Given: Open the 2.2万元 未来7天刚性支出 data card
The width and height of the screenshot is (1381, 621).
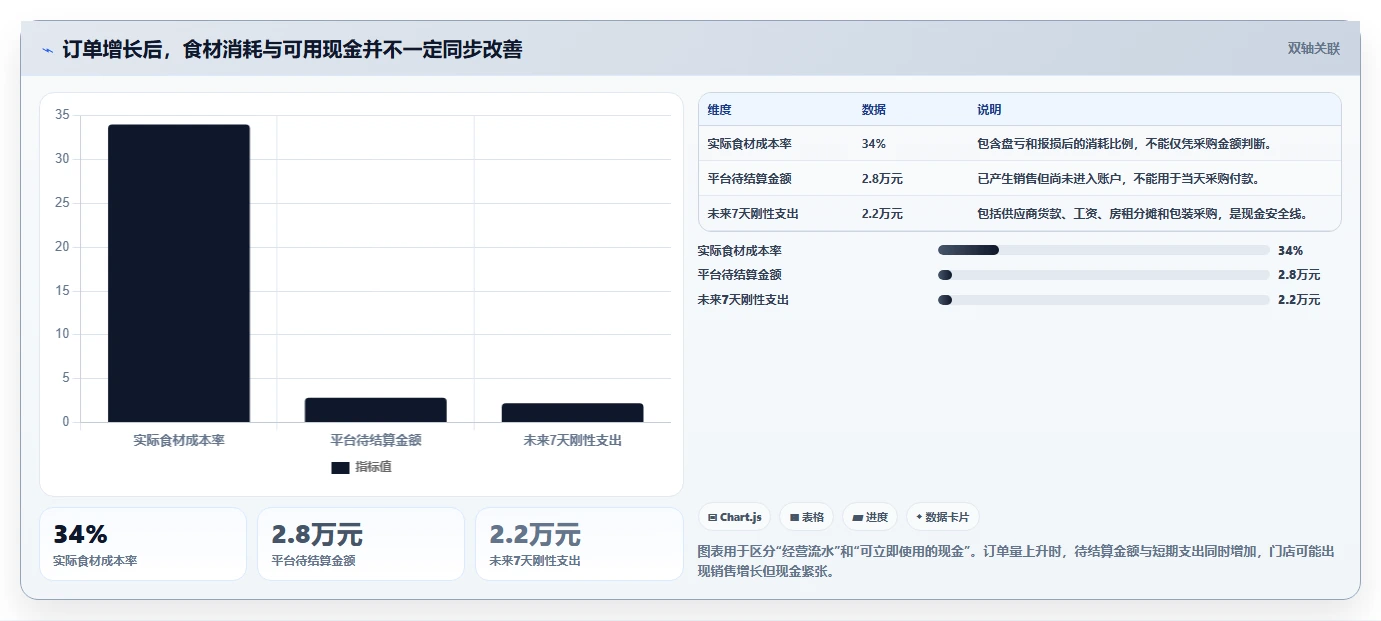Looking at the screenshot, I should [x=579, y=544].
